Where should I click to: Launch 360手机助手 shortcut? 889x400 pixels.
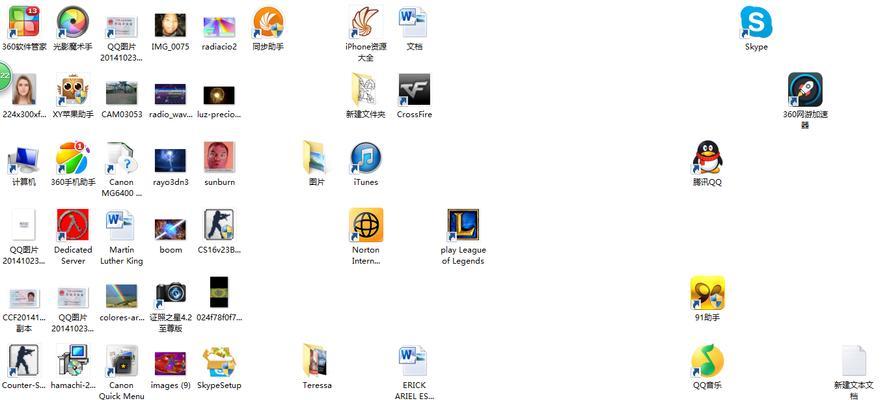coord(73,158)
